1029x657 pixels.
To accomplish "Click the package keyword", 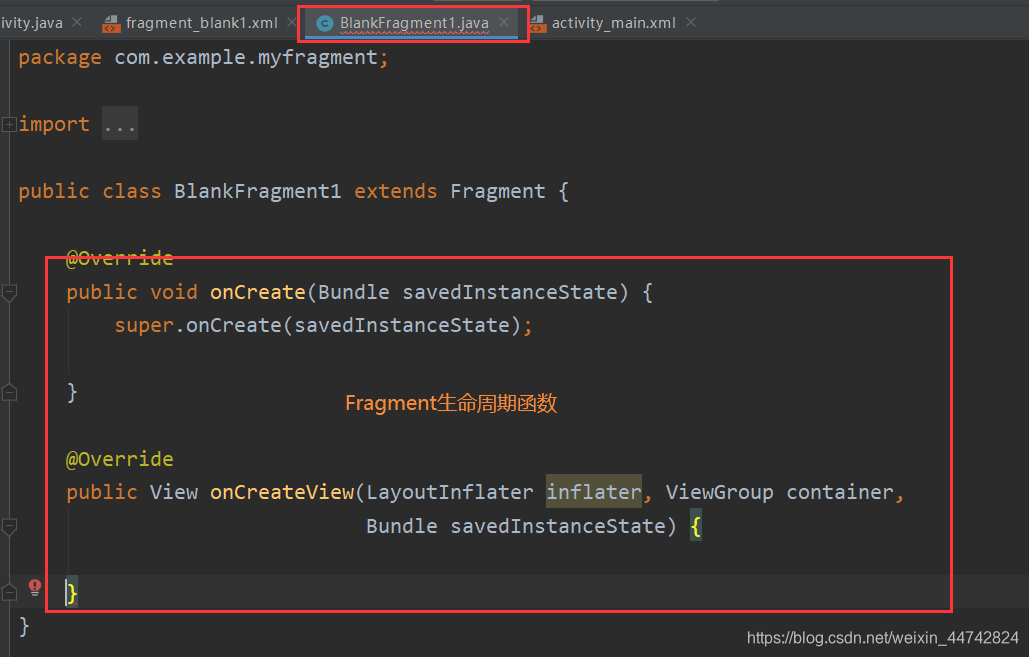I will (60, 58).
